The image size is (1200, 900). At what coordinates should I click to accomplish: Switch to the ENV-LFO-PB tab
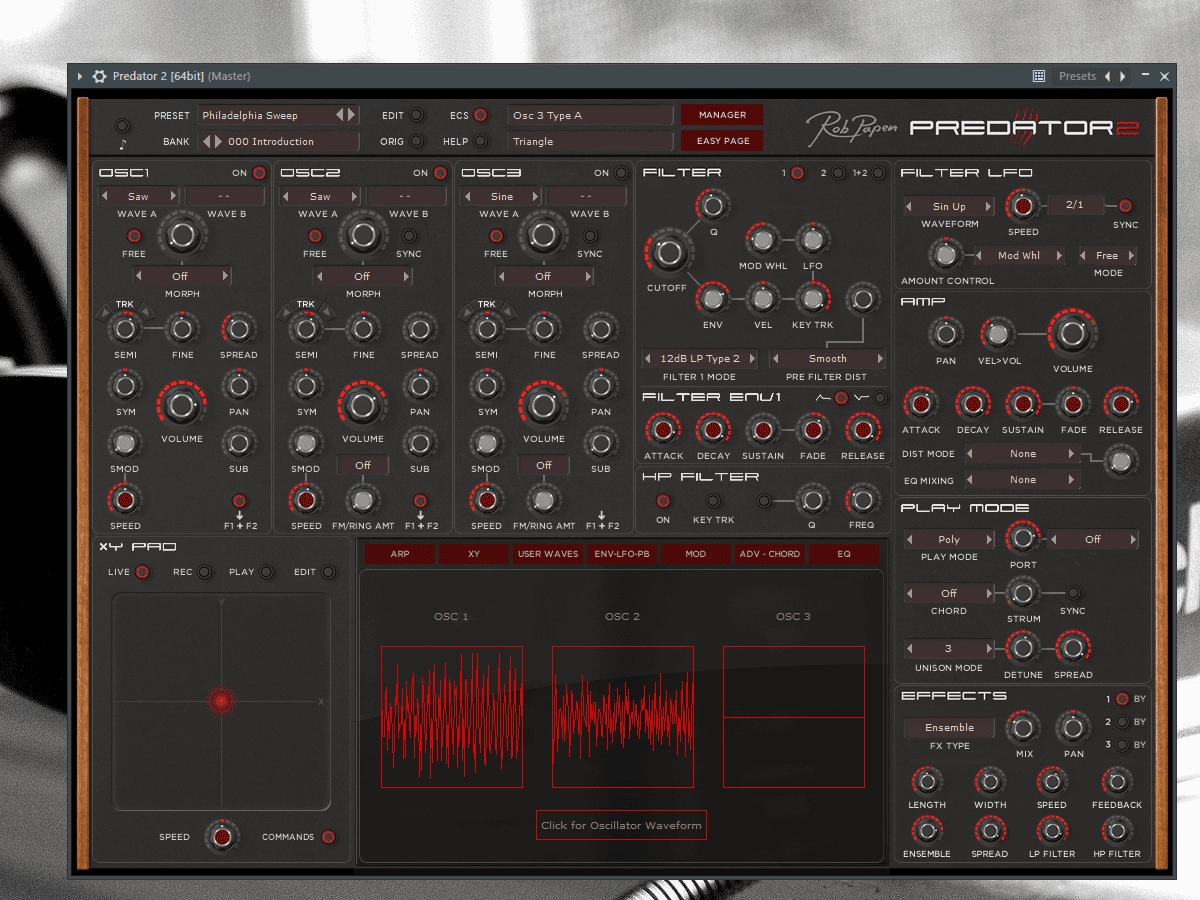[622, 554]
